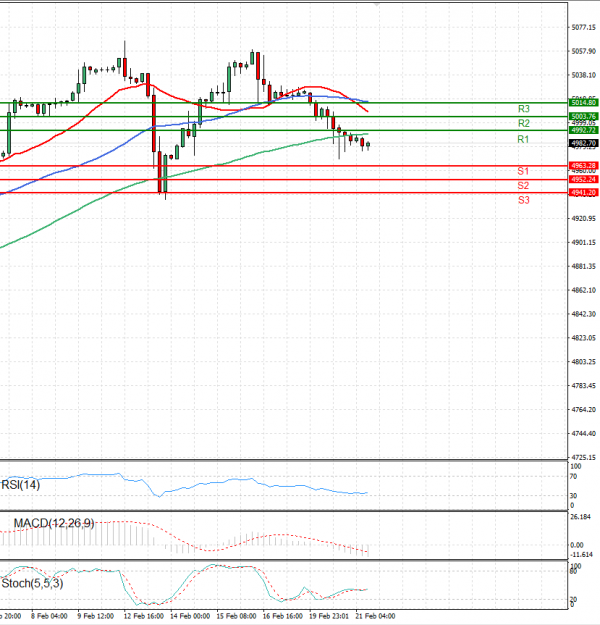Click the 15 Feb 08:00 time label
Viewport: 600px width, 625px height.
point(236,616)
